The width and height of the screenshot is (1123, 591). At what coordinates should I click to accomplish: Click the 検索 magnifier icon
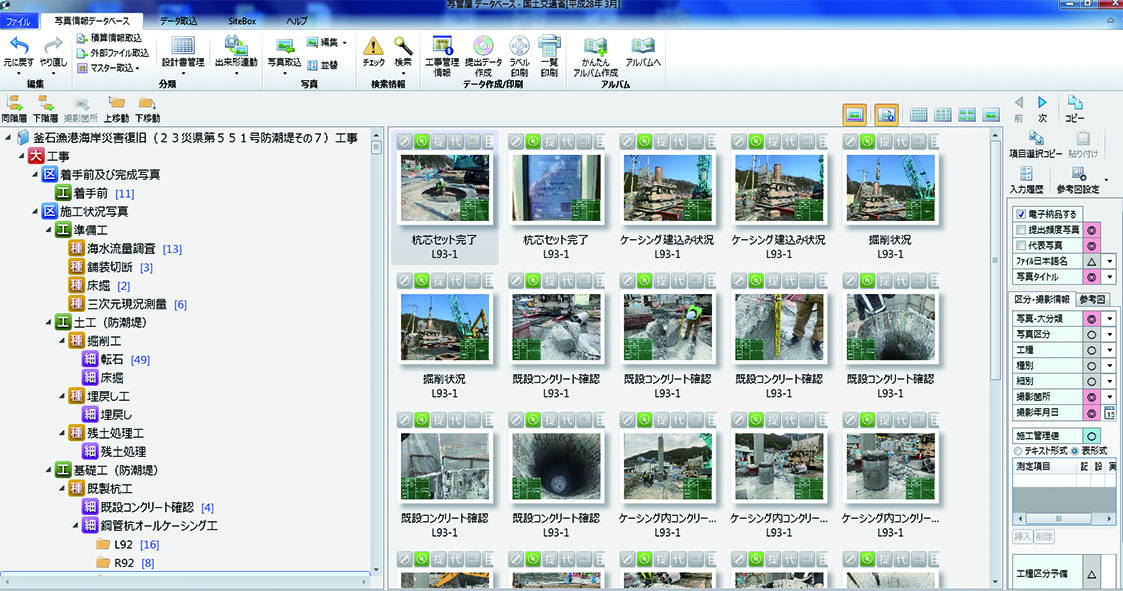tap(403, 46)
